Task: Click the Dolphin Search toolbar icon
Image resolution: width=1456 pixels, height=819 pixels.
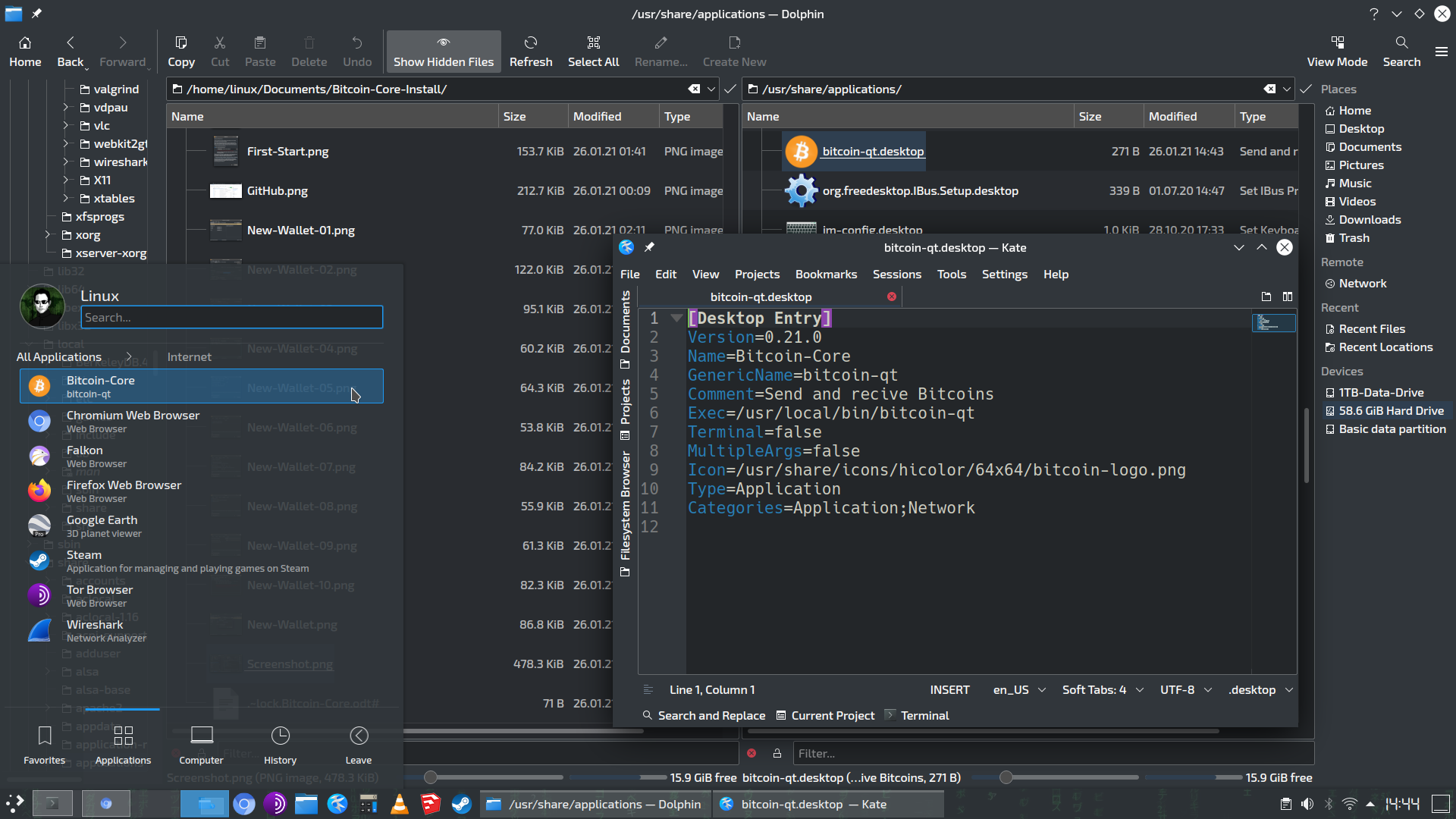Action: click(x=1401, y=51)
